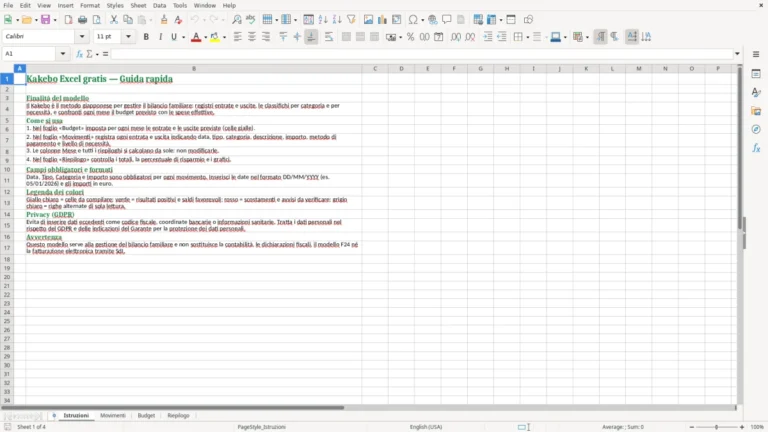
Task: Open the sidebar Gallery panel icon
Action: coord(756,111)
